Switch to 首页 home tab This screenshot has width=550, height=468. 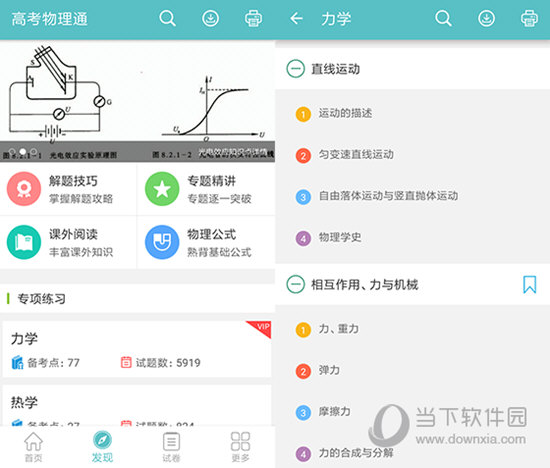(34, 447)
